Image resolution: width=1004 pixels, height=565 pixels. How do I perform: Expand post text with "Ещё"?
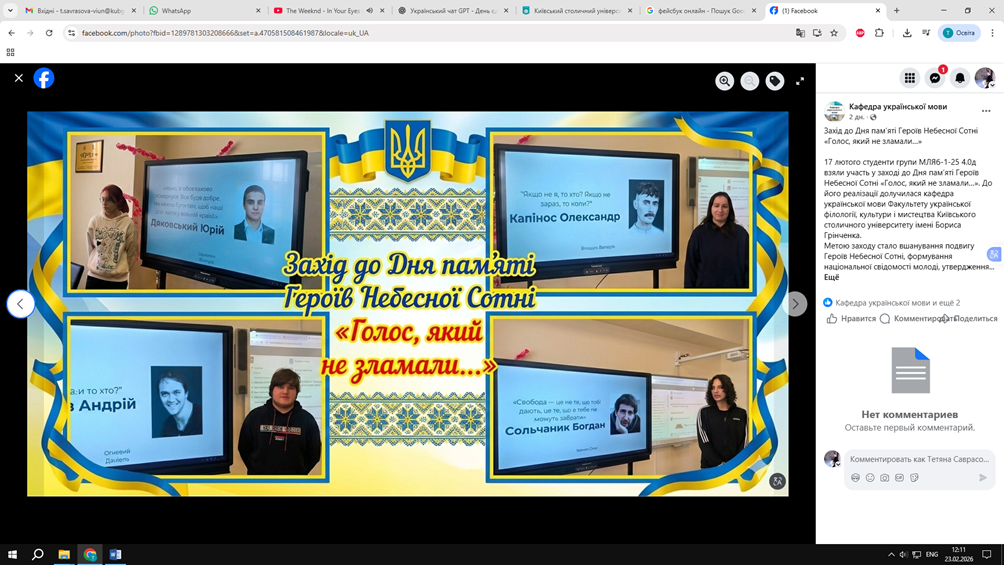coord(831,277)
